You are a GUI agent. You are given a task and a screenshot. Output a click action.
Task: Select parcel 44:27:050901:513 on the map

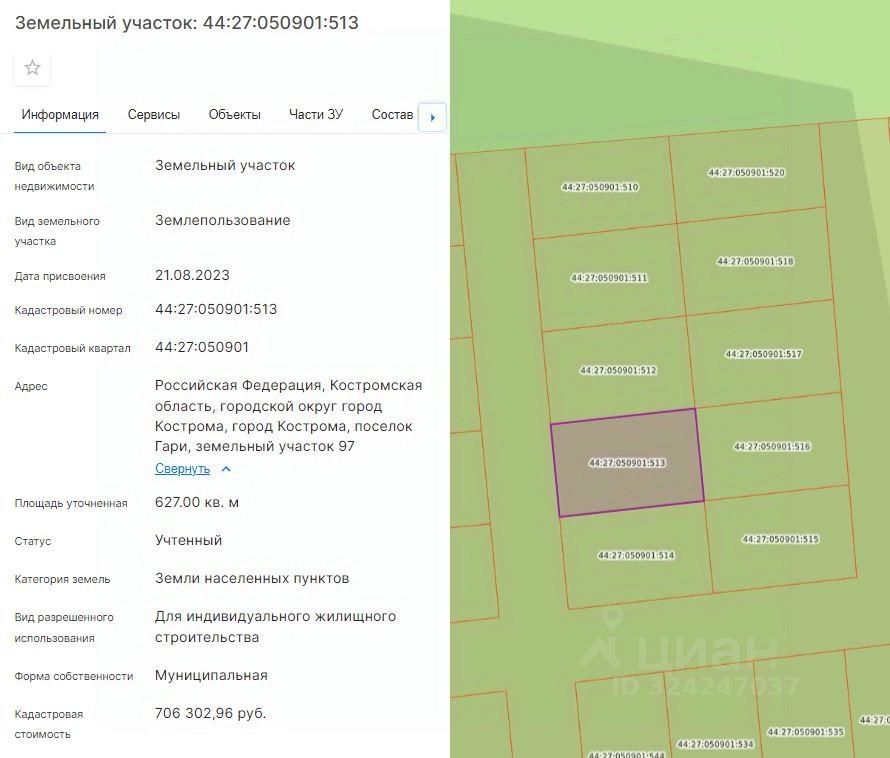click(x=627, y=463)
